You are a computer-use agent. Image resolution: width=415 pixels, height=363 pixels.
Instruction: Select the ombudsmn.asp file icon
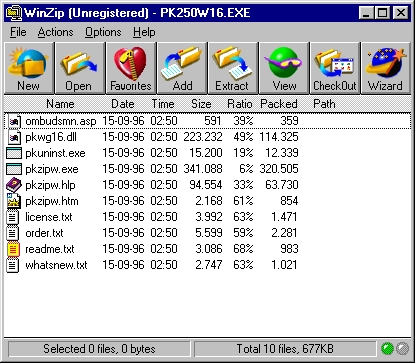(x=14, y=121)
